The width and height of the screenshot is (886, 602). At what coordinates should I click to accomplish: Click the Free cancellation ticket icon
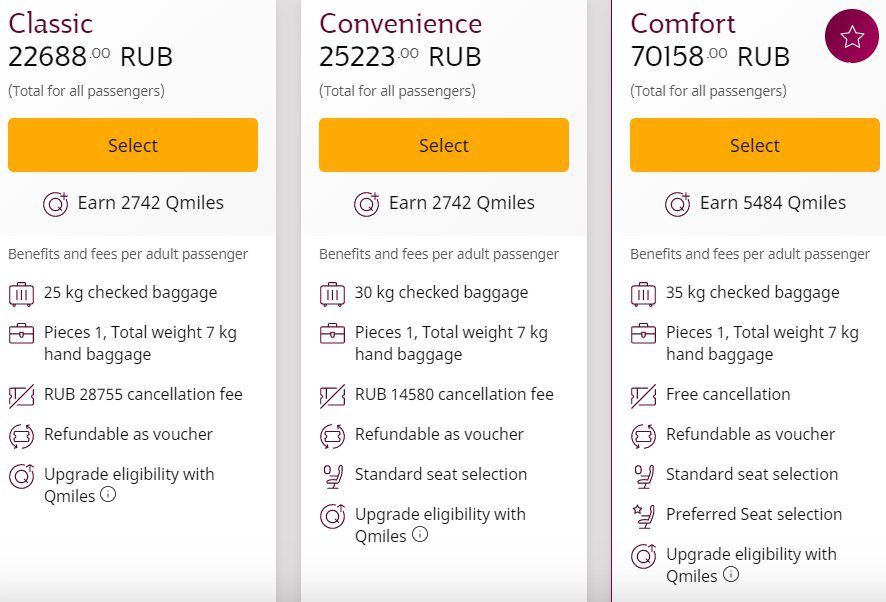click(644, 396)
